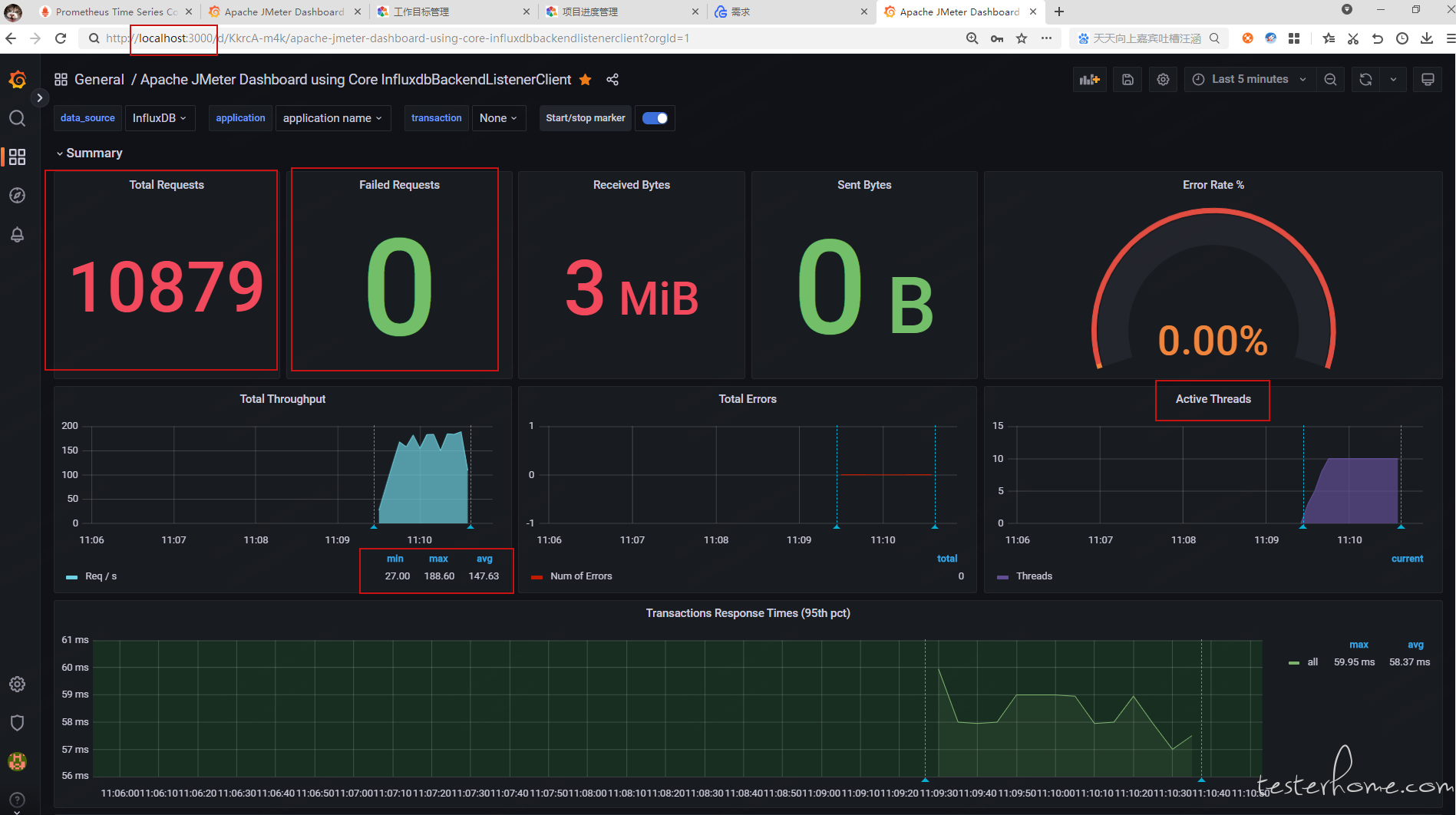Open the Total Throughput panel title
The width and height of the screenshot is (1456, 815).
[282, 399]
